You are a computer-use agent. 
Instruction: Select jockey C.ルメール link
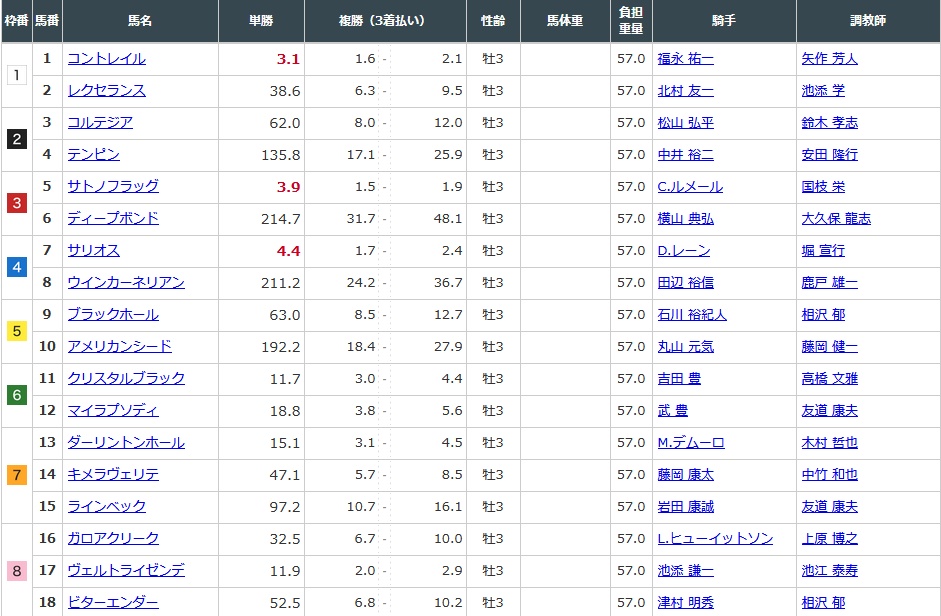(x=689, y=187)
